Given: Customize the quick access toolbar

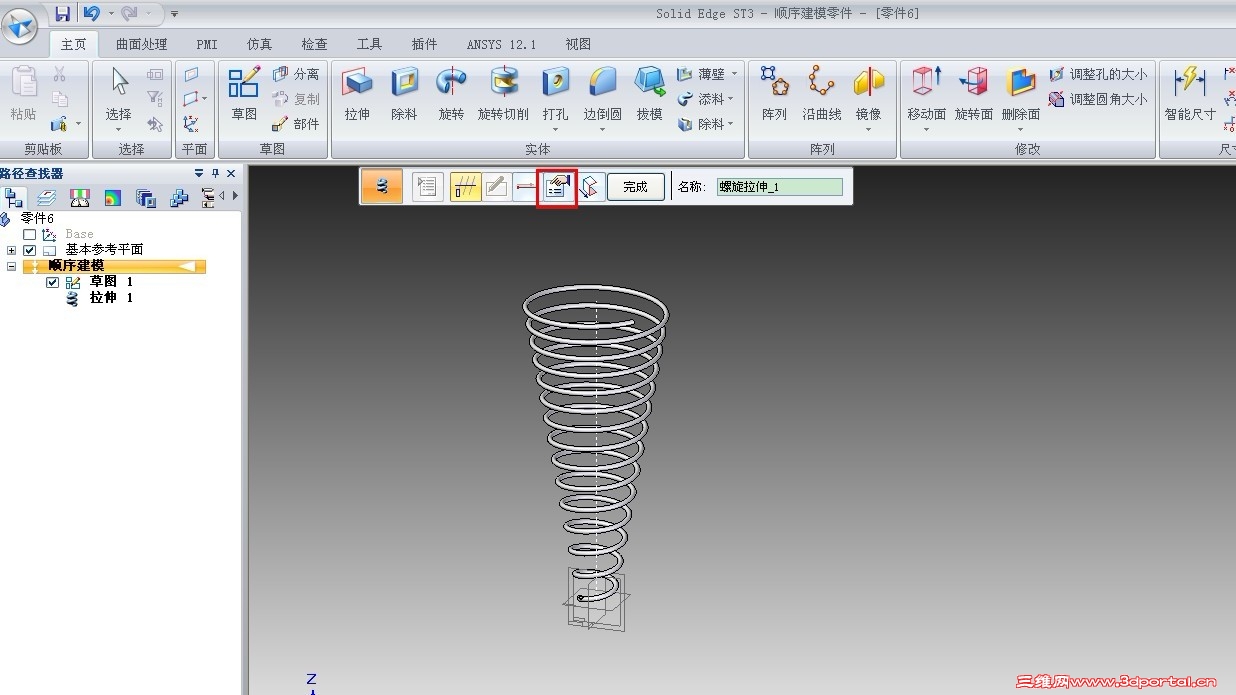Looking at the screenshot, I should [x=175, y=13].
